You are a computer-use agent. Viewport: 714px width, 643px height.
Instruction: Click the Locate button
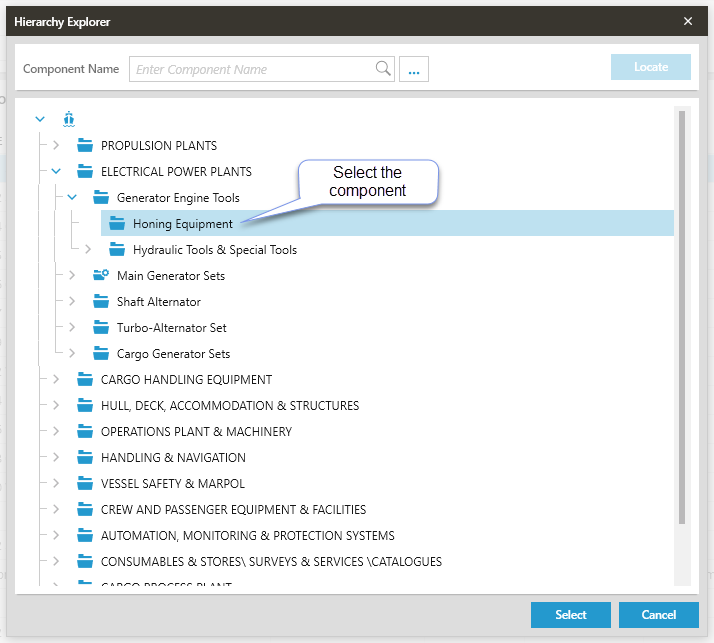click(x=651, y=67)
